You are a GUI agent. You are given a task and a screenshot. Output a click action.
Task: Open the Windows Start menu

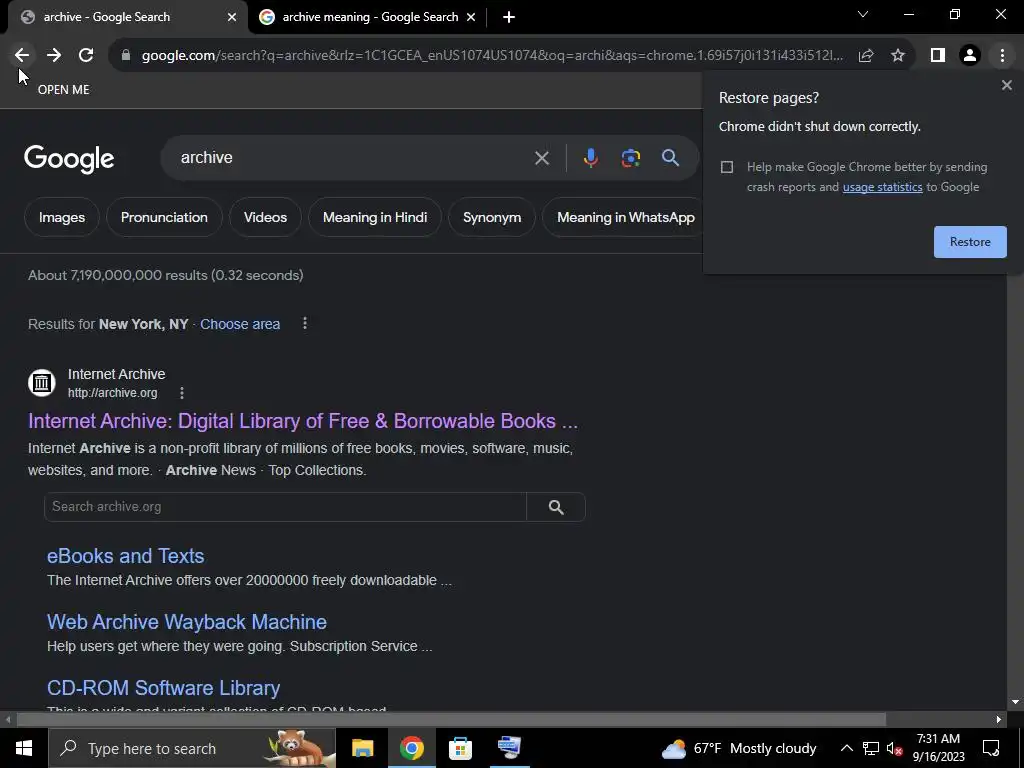click(24, 748)
